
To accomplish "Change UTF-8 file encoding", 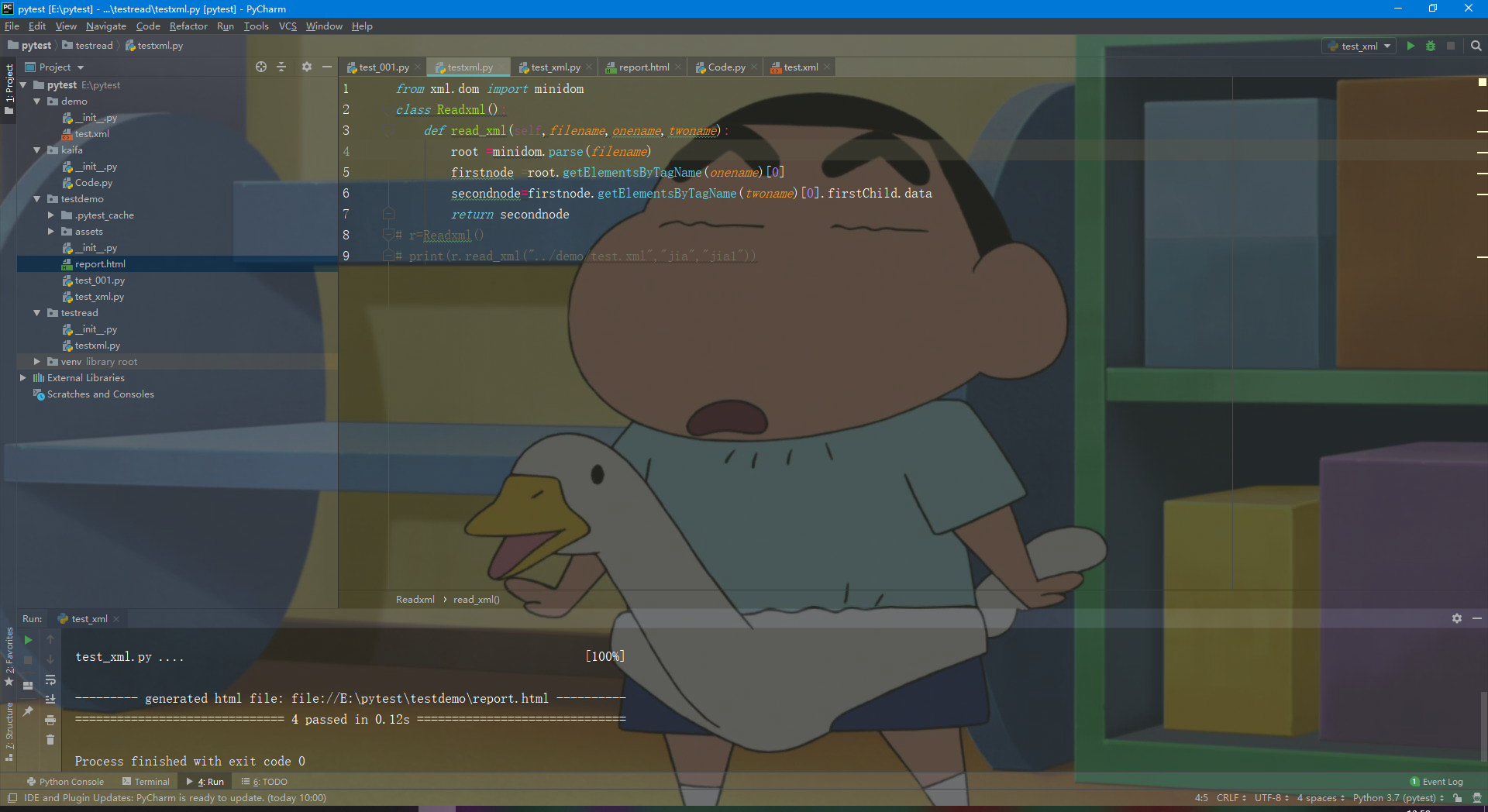I will (1272, 797).
